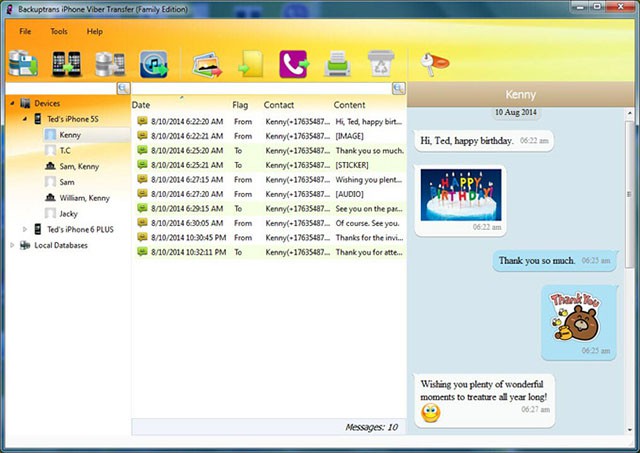
Task: Sort messages by Date column header
Action: [x=141, y=104]
